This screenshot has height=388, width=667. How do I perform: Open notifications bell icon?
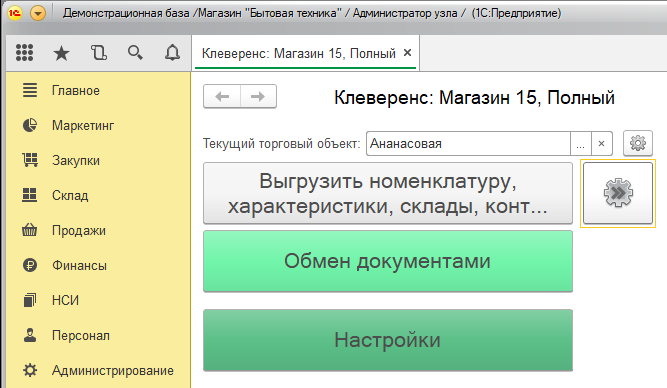click(172, 53)
